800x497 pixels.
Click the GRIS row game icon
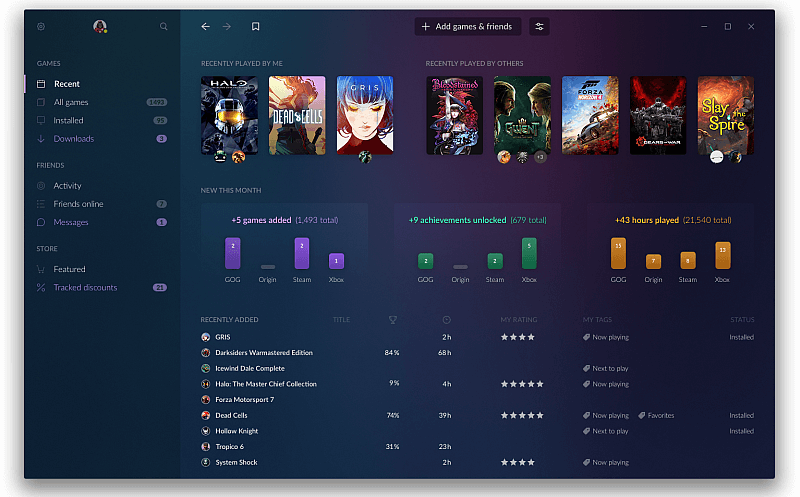pos(206,337)
